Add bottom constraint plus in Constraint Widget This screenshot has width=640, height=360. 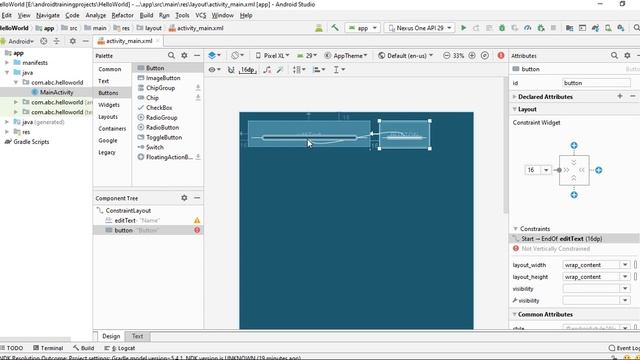pyautogui.click(x=574, y=195)
